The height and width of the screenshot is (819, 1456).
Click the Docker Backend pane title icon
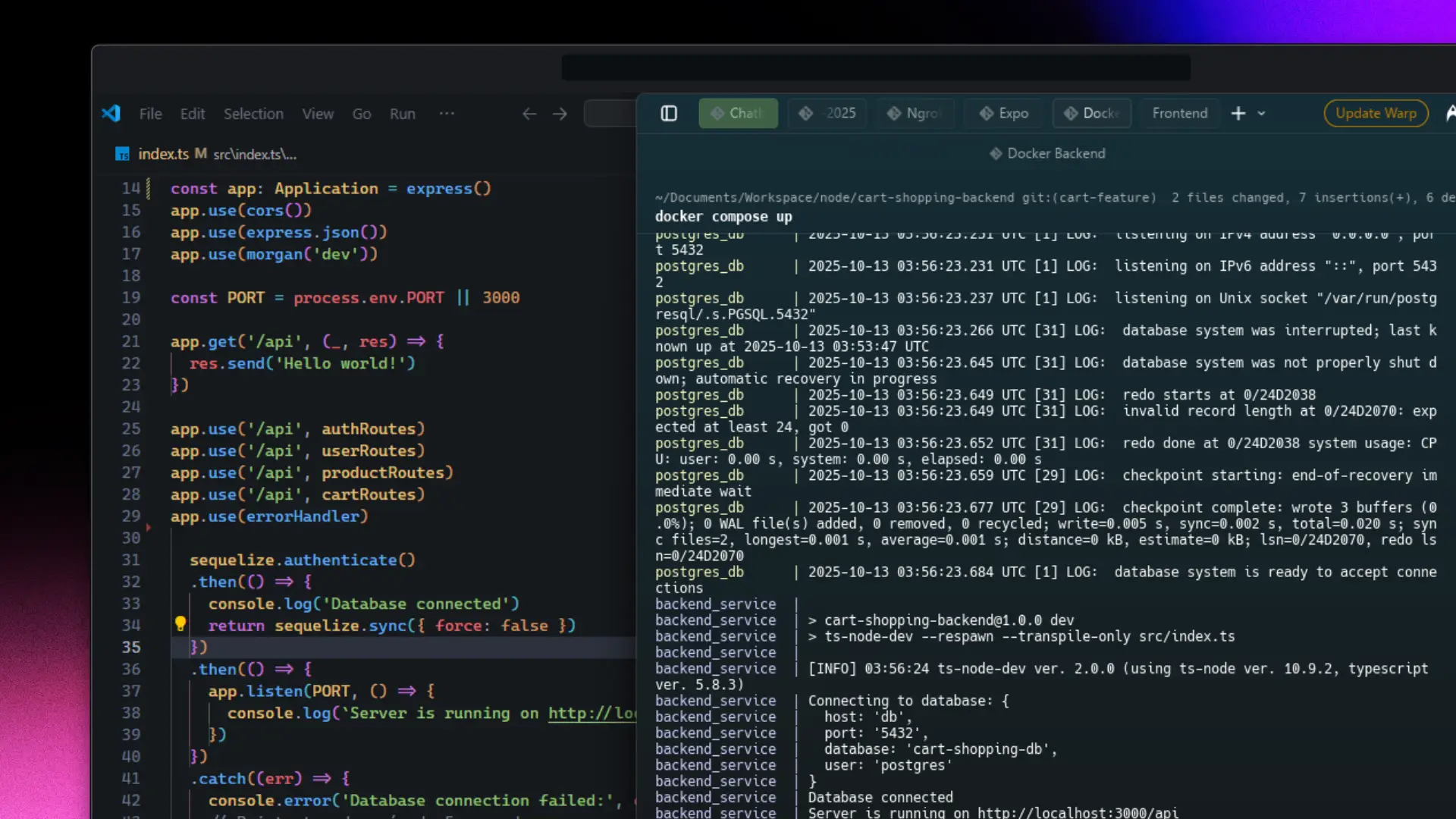click(996, 154)
